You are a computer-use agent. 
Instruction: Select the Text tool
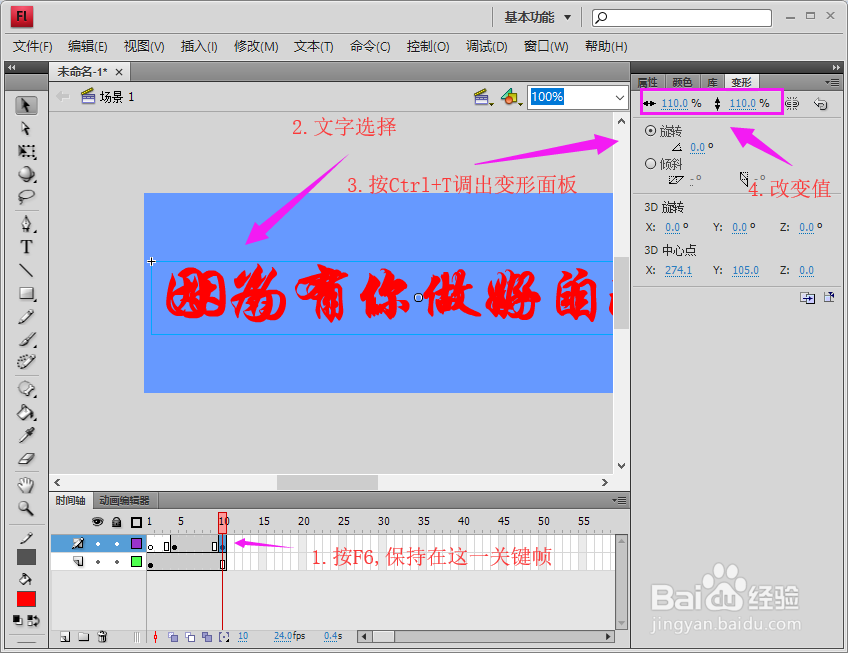tap(26, 247)
